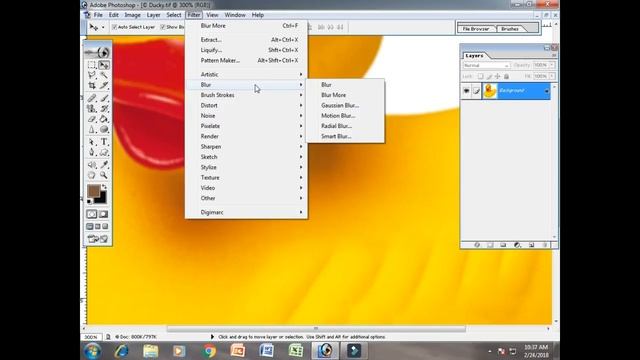
Task: Toggle Lock transparent pixels checkbox
Action: (480, 76)
